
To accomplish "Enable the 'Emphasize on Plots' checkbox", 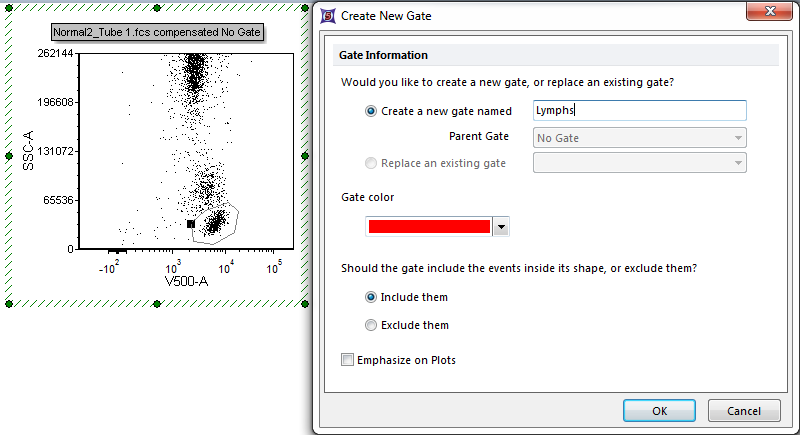I will [x=348, y=360].
